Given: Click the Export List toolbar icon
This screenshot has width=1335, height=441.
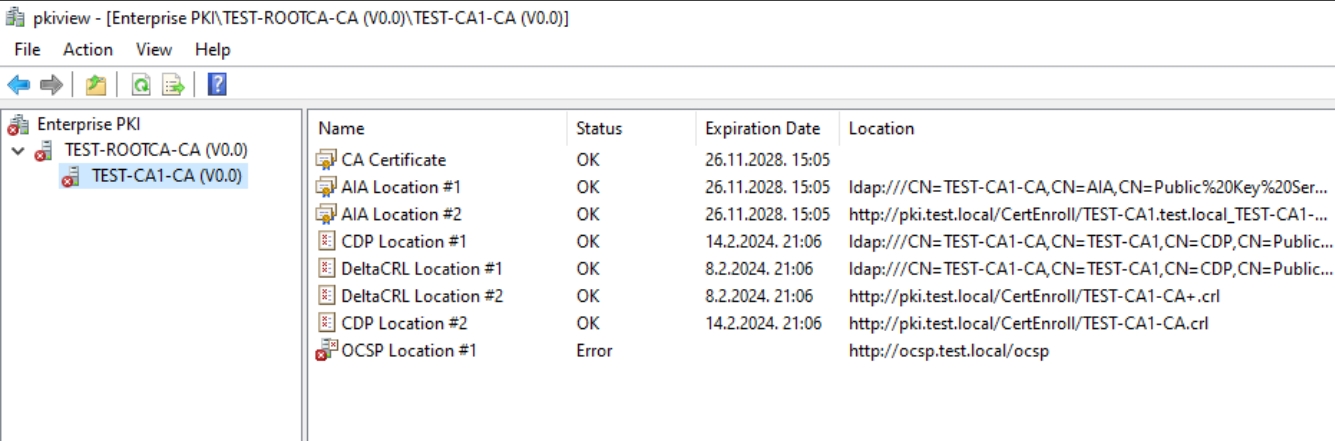Looking at the screenshot, I should [173, 86].
